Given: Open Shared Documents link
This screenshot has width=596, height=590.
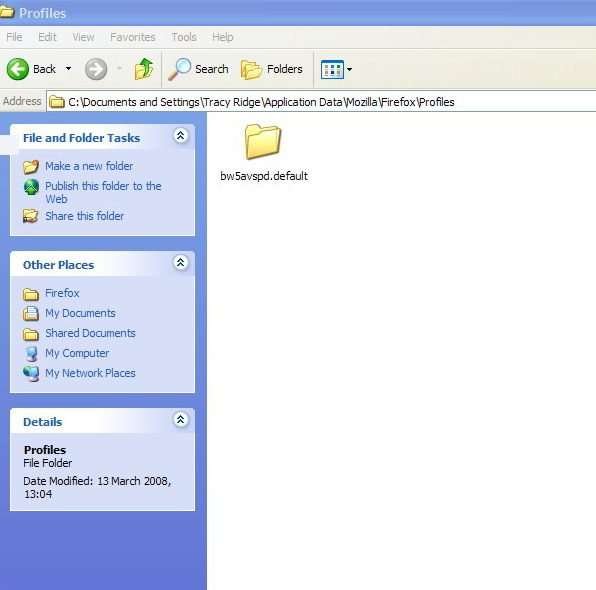Looking at the screenshot, I should point(90,333).
